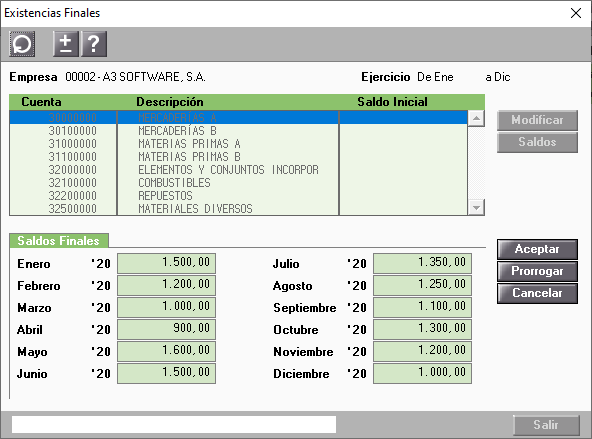
Task: Select account row 32500000
Action: pyautogui.click(x=238, y=209)
